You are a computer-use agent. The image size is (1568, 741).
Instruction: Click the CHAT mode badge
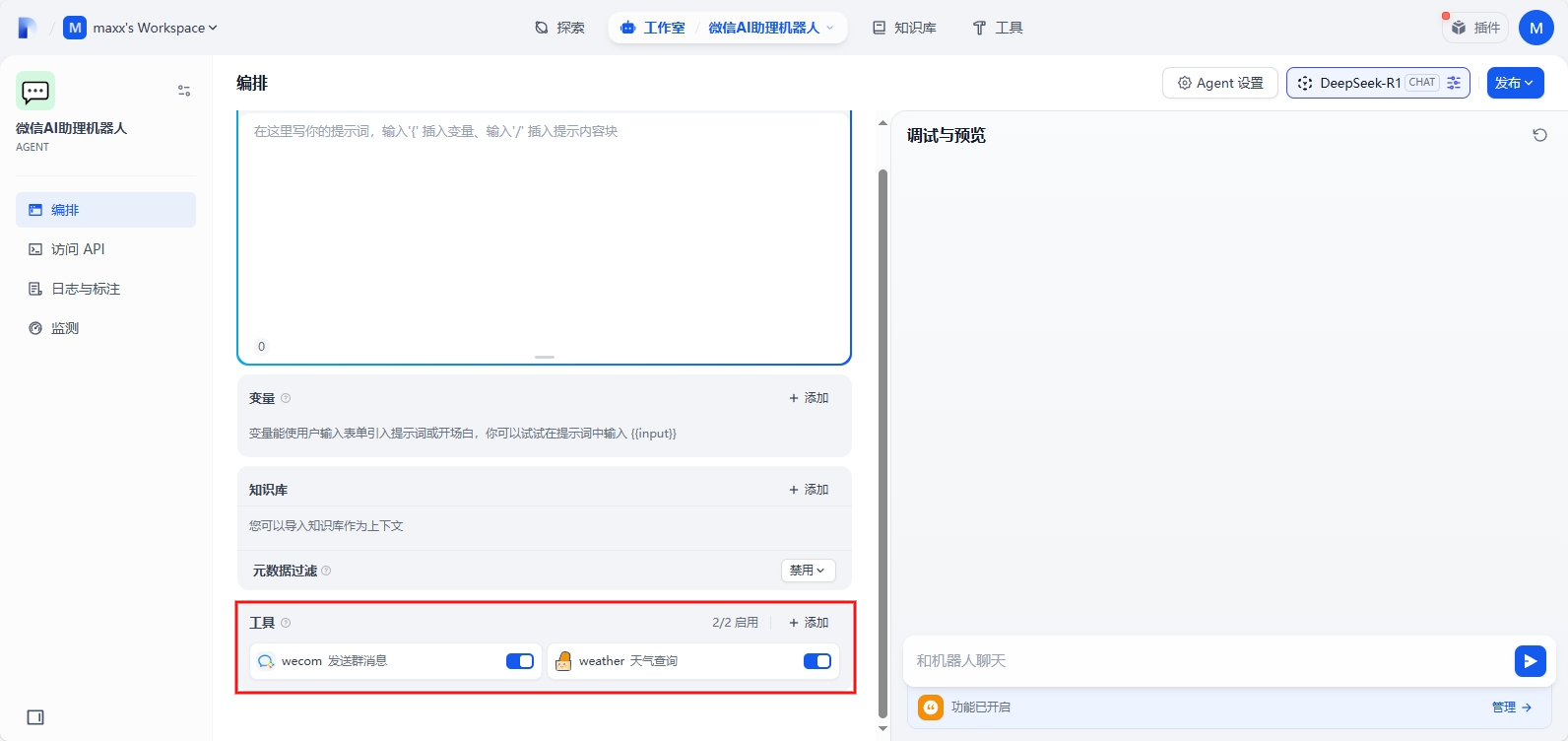coord(1422,83)
